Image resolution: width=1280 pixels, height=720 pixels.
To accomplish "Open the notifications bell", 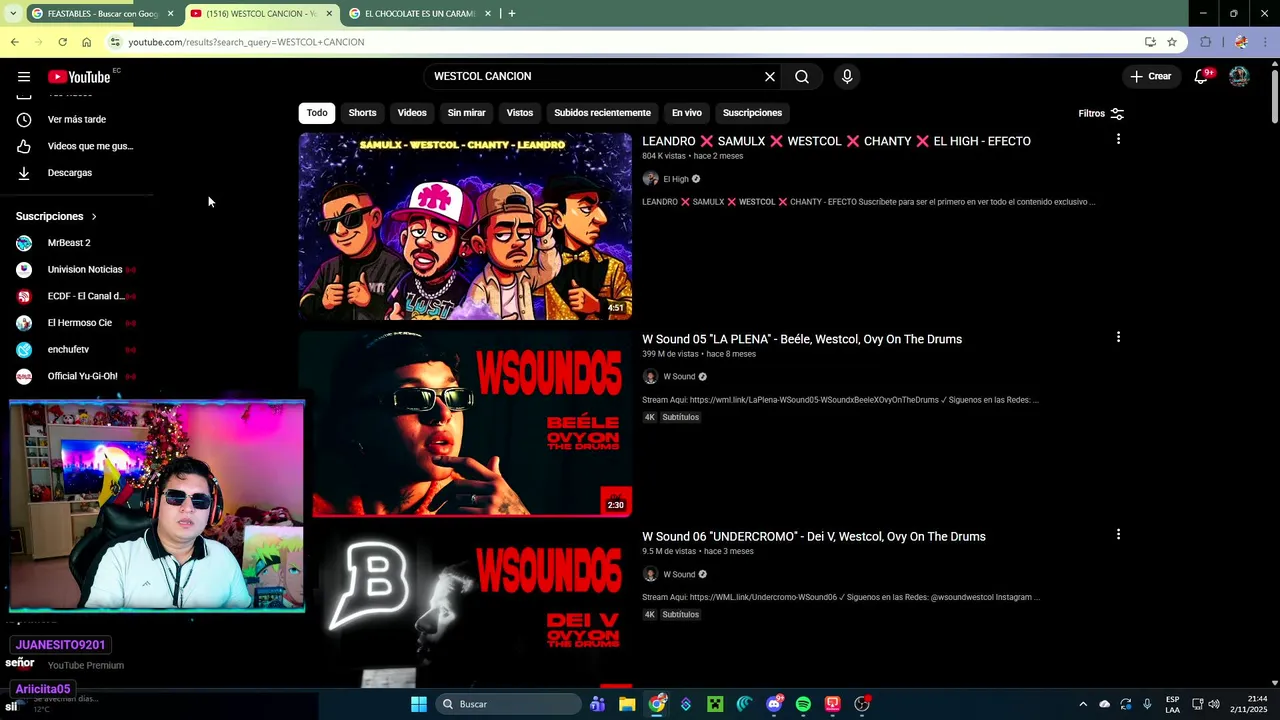I will click(x=1201, y=76).
